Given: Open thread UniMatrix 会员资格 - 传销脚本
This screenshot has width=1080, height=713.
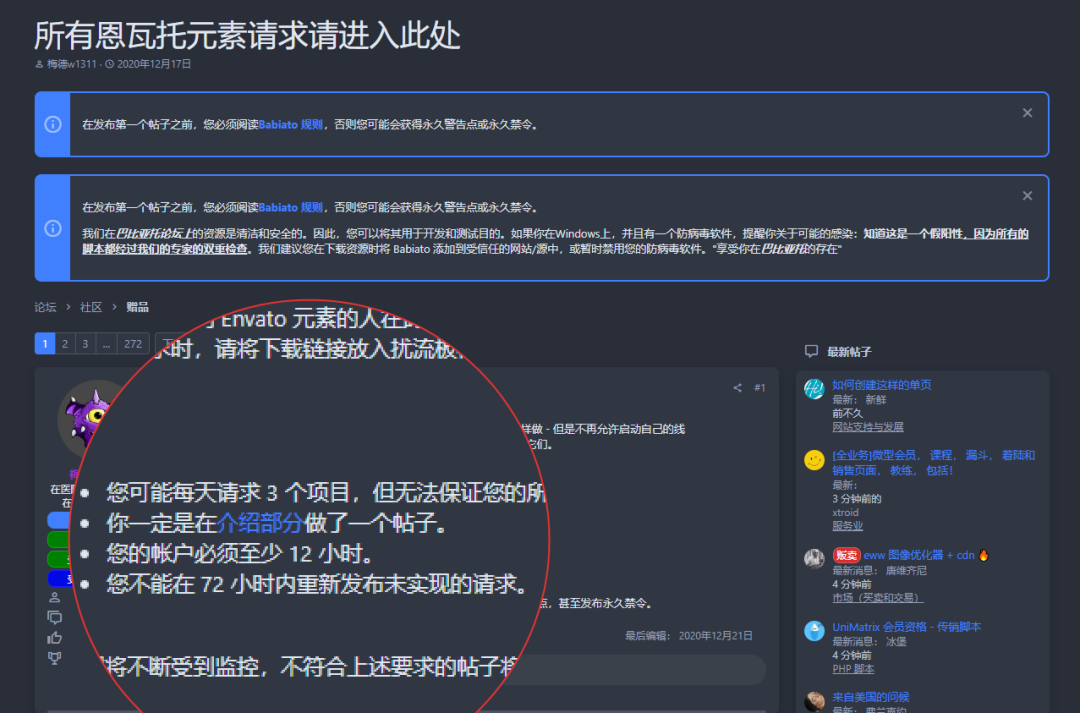Looking at the screenshot, I should [906, 627].
